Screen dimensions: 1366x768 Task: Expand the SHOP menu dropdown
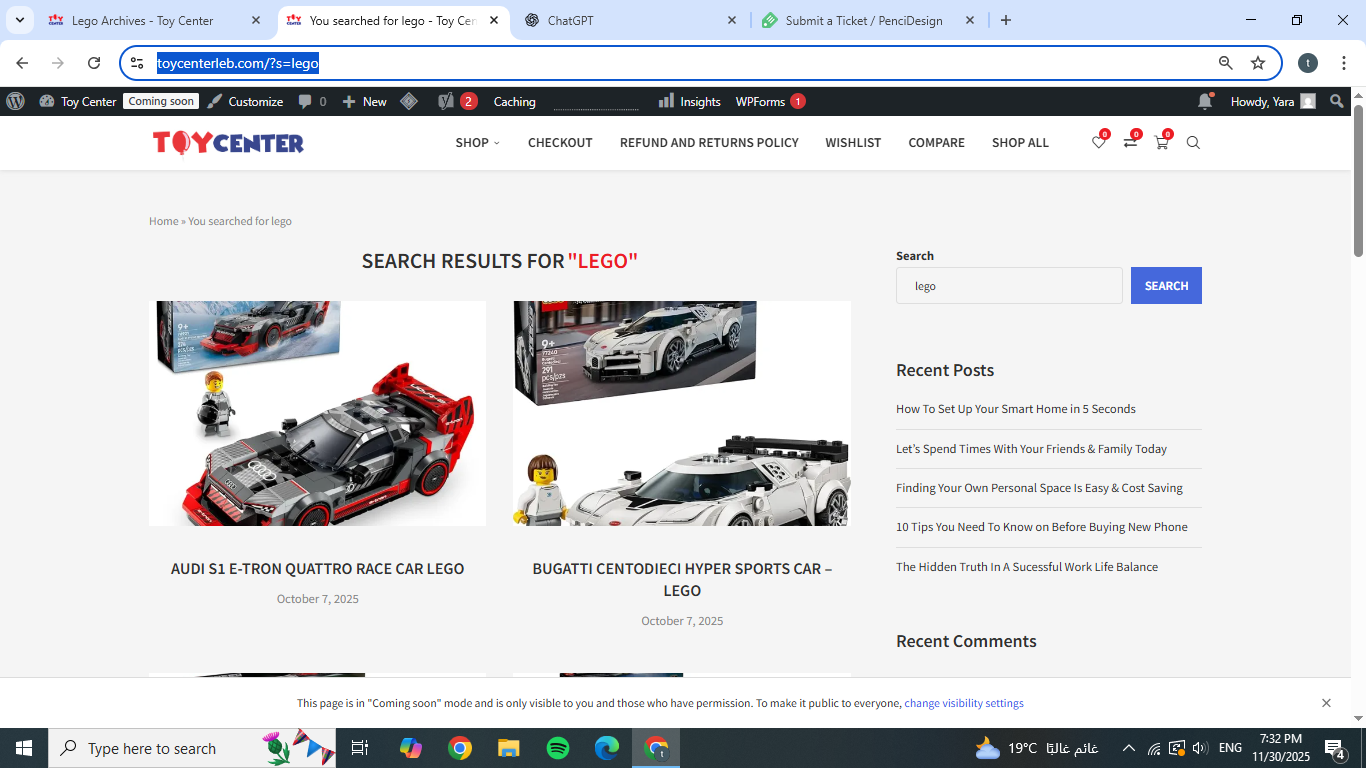click(x=477, y=143)
